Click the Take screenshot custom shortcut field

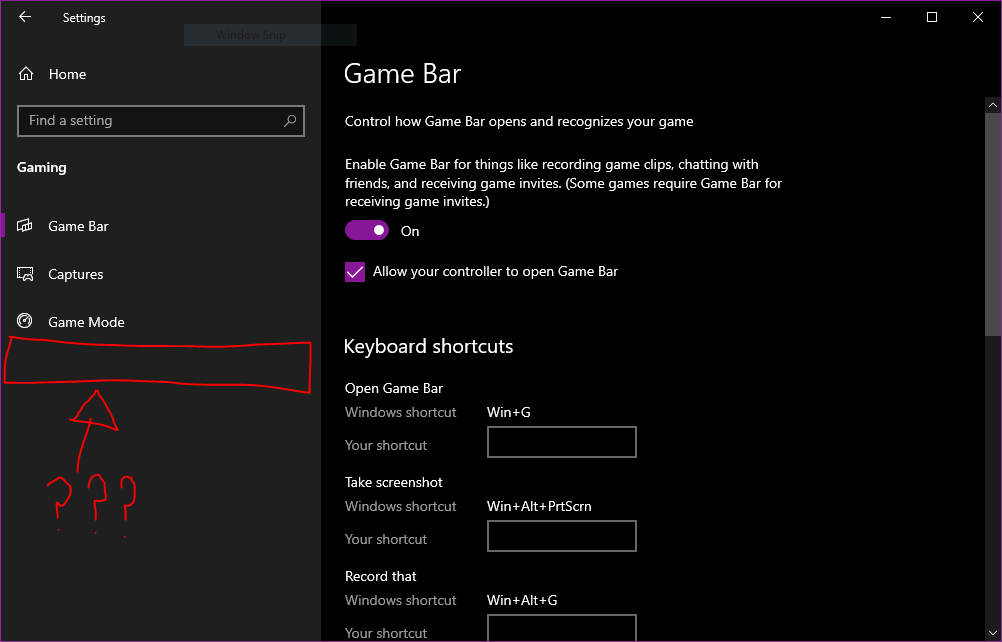[562, 536]
